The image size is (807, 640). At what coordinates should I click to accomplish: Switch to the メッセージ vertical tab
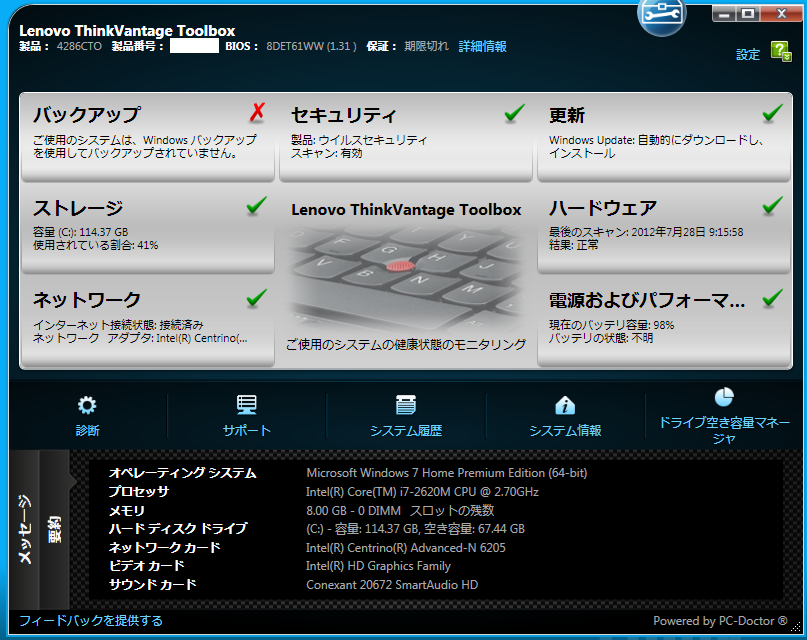point(24,529)
